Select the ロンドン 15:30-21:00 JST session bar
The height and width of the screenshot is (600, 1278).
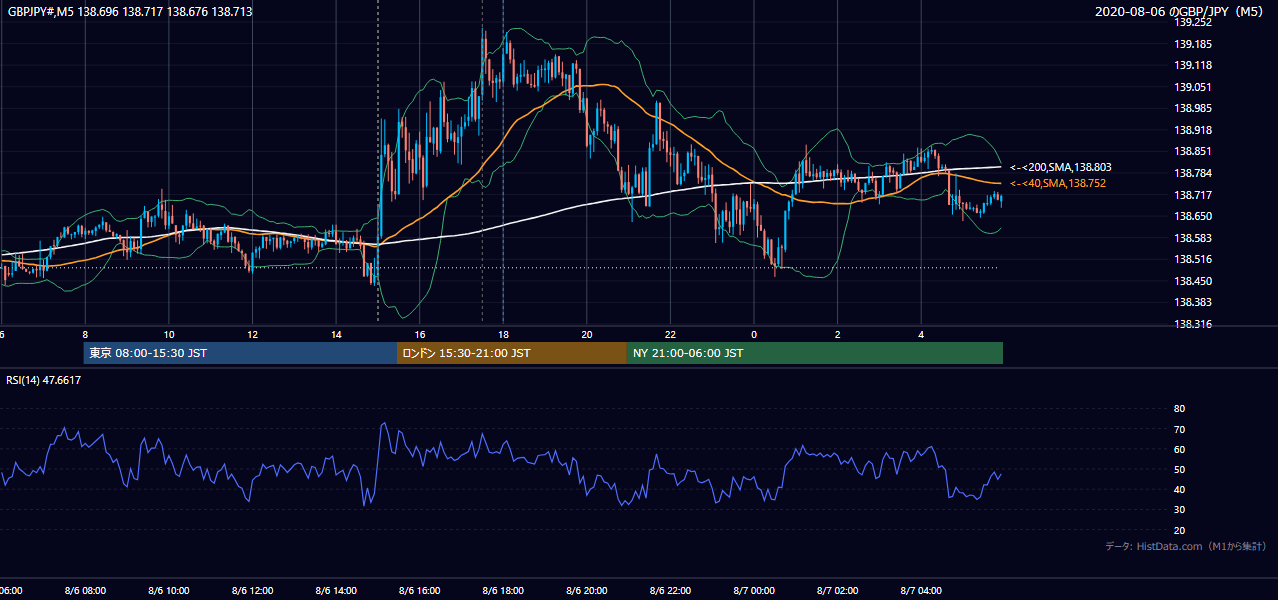tap(512, 353)
